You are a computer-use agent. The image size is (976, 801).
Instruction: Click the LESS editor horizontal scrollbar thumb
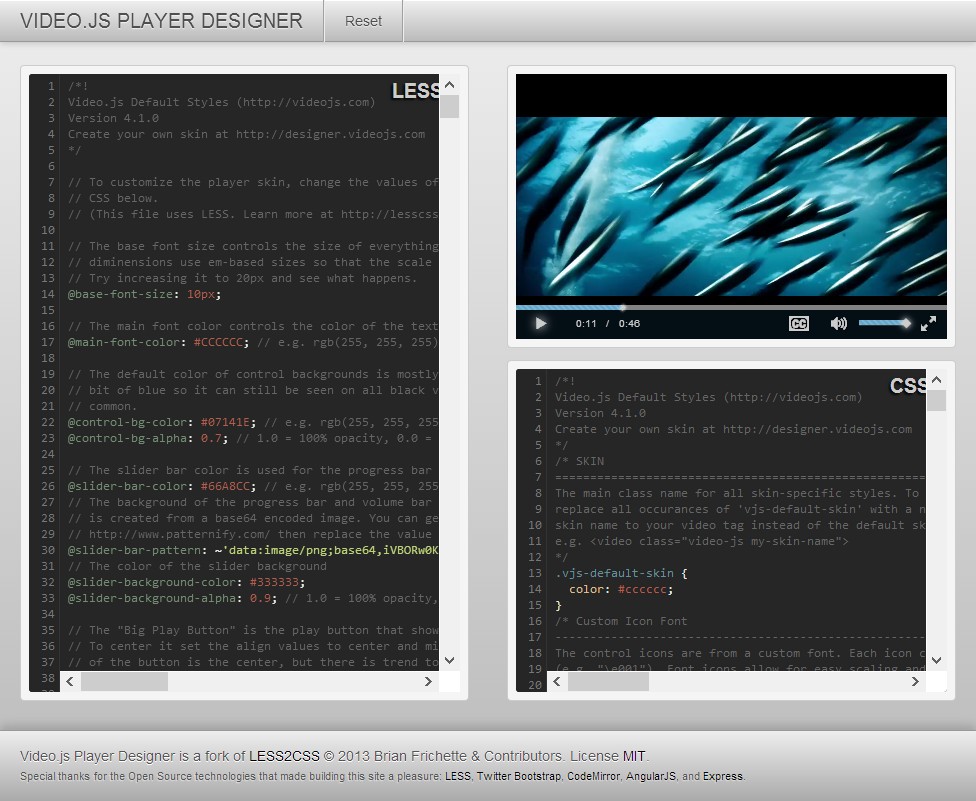click(x=124, y=682)
